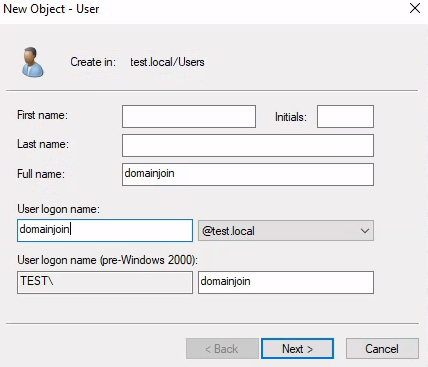Click the "User logon name (pre-Windows 2000):" label
This screenshot has width=428, height=367.
(107, 260)
